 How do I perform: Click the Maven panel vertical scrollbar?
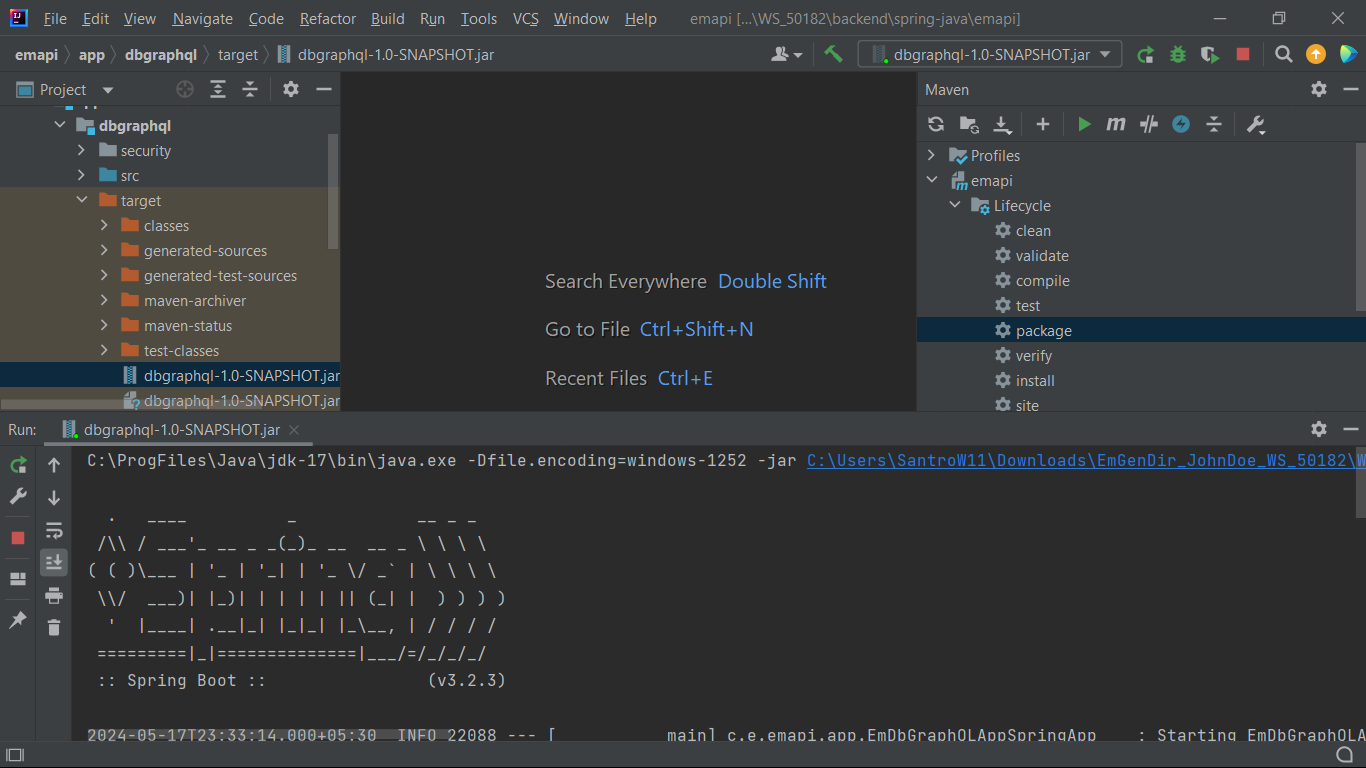pos(1360,227)
